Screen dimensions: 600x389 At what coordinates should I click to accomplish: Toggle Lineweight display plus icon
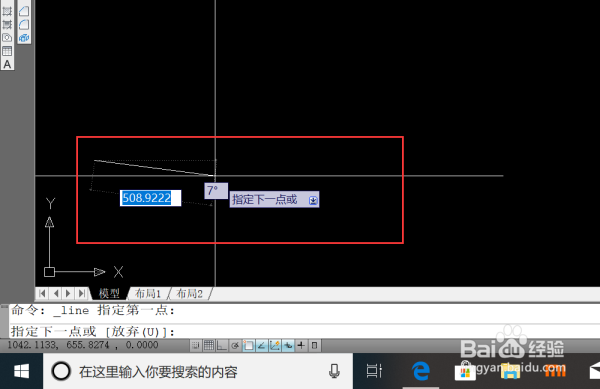point(301,346)
